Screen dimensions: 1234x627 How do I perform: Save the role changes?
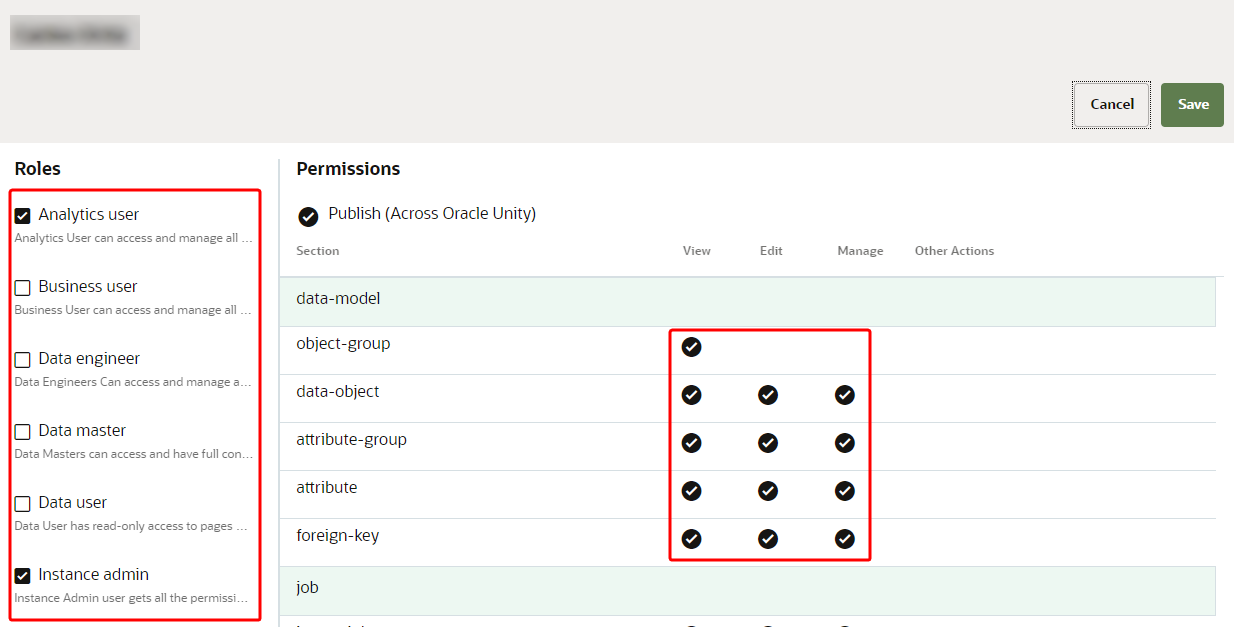click(1192, 105)
